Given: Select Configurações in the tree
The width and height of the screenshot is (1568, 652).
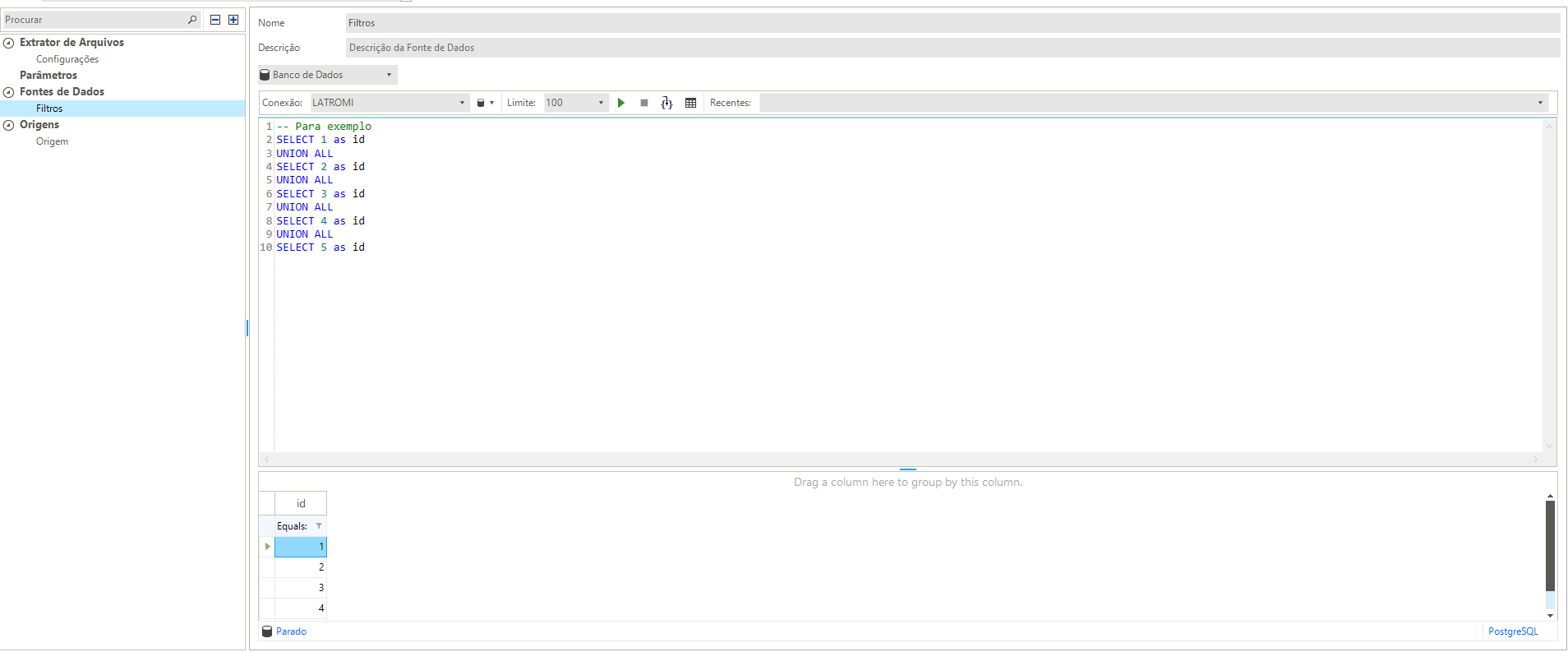Looking at the screenshot, I should tap(67, 59).
